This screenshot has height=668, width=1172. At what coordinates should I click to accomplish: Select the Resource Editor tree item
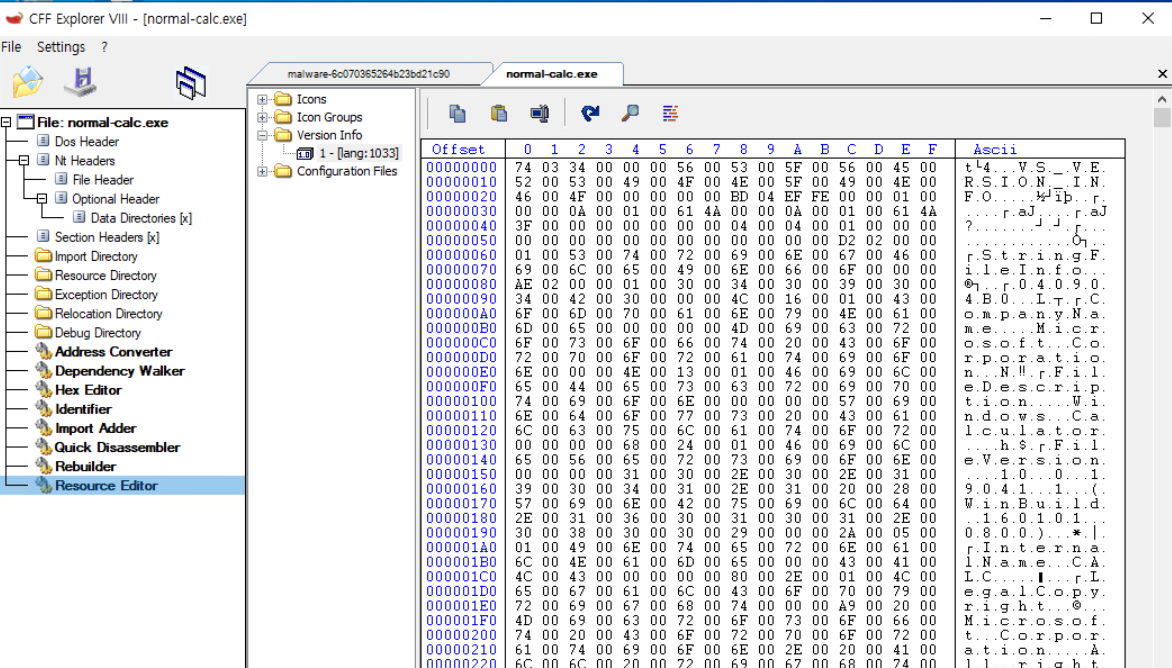[106, 485]
